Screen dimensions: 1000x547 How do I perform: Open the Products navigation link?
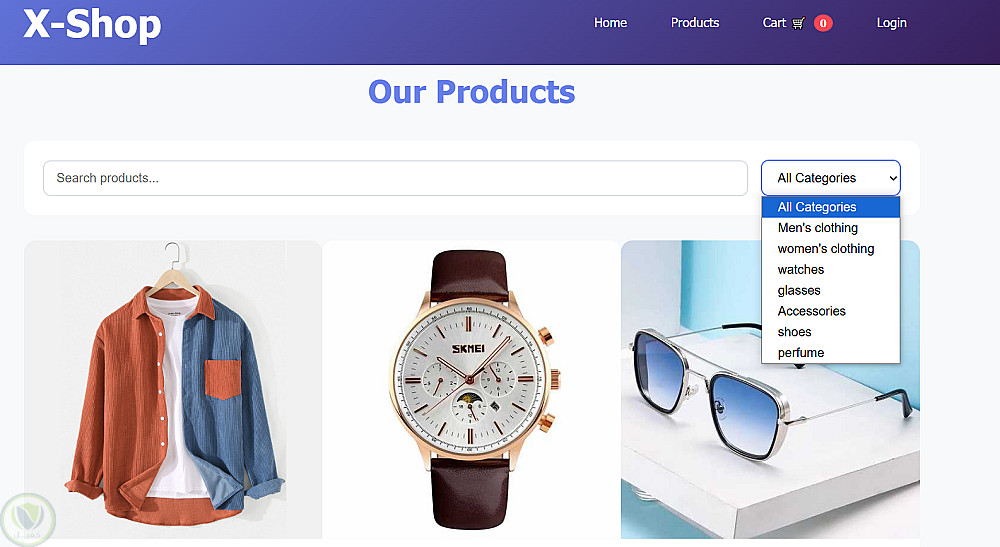click(695, 23)
